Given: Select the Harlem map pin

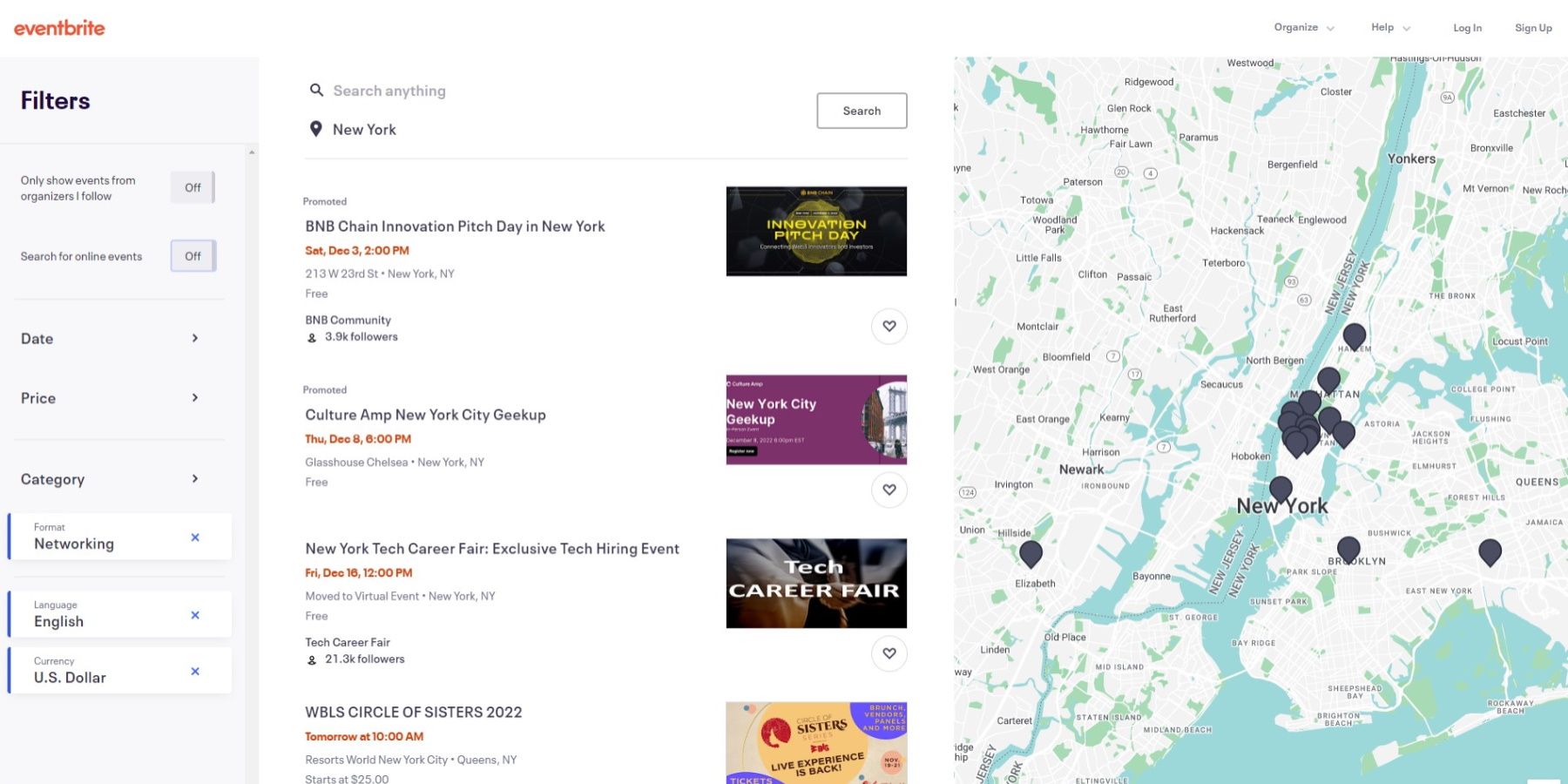Looking at the screenshot, I should pyautogui.click(x=1354, y=335).
